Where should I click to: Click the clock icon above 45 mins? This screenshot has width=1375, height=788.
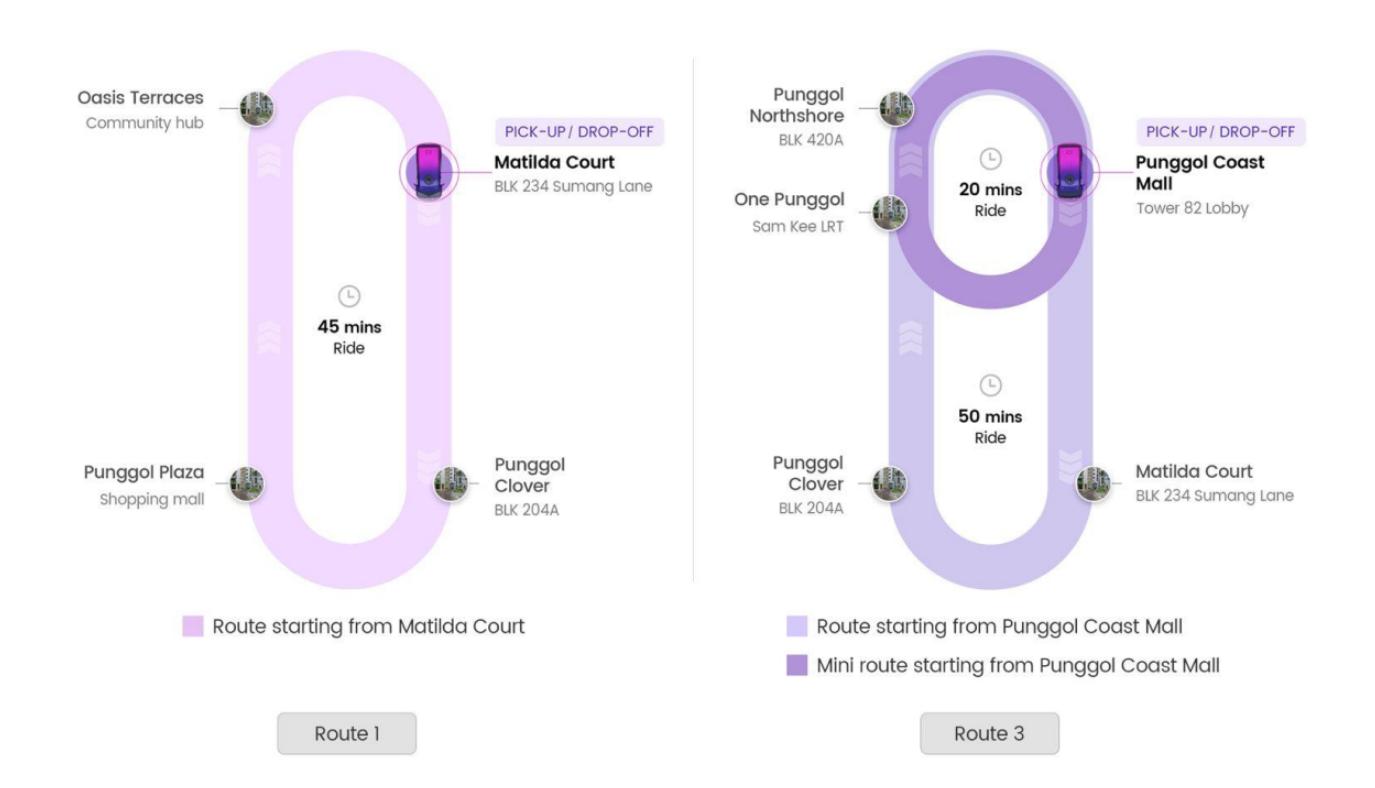pos(349,296)
